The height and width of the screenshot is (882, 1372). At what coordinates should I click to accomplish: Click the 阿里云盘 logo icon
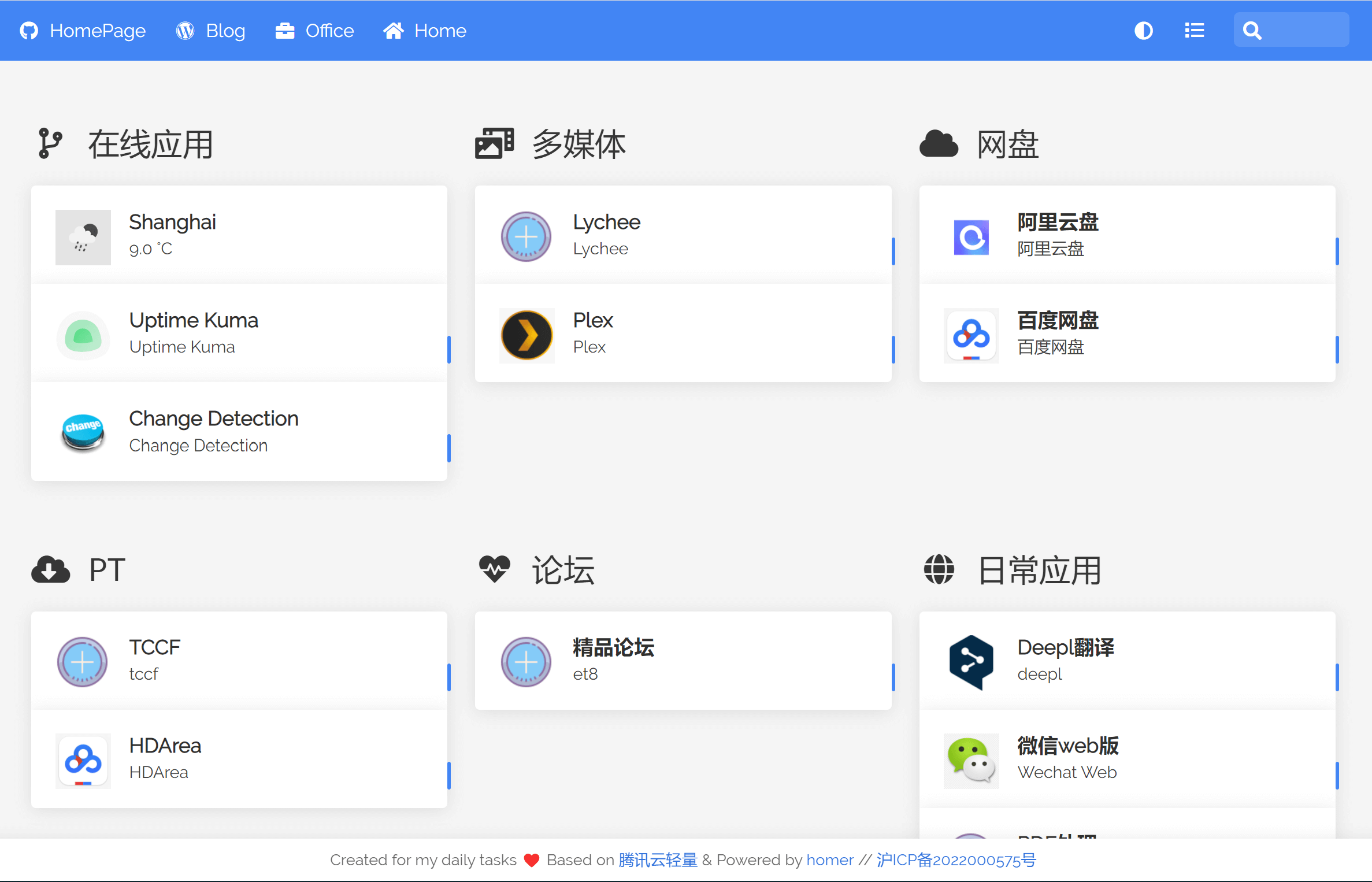point(971,238)
